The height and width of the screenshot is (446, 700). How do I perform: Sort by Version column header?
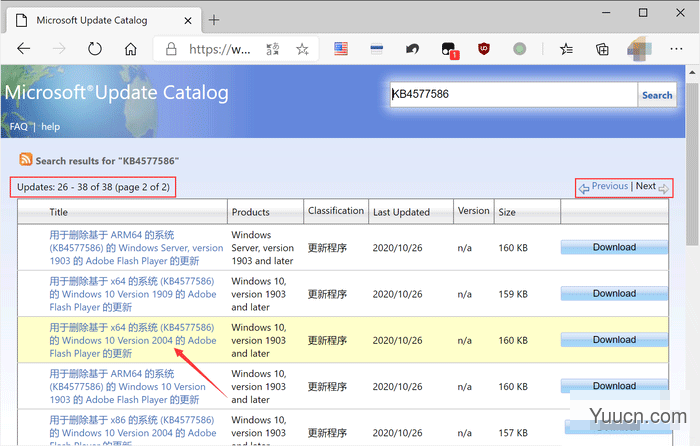tap(474, 211)
